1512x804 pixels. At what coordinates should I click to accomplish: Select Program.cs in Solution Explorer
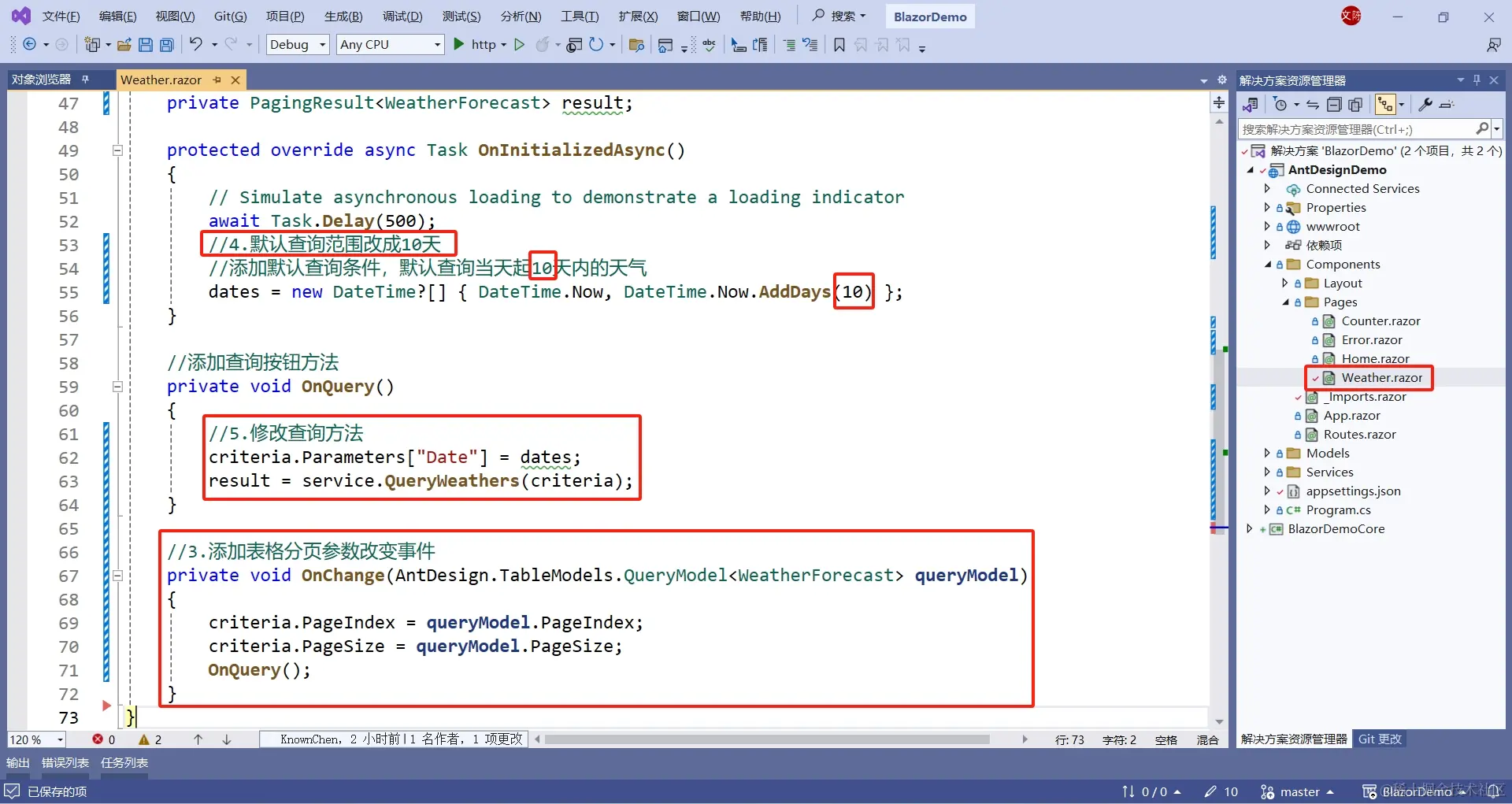point(1338,509)
